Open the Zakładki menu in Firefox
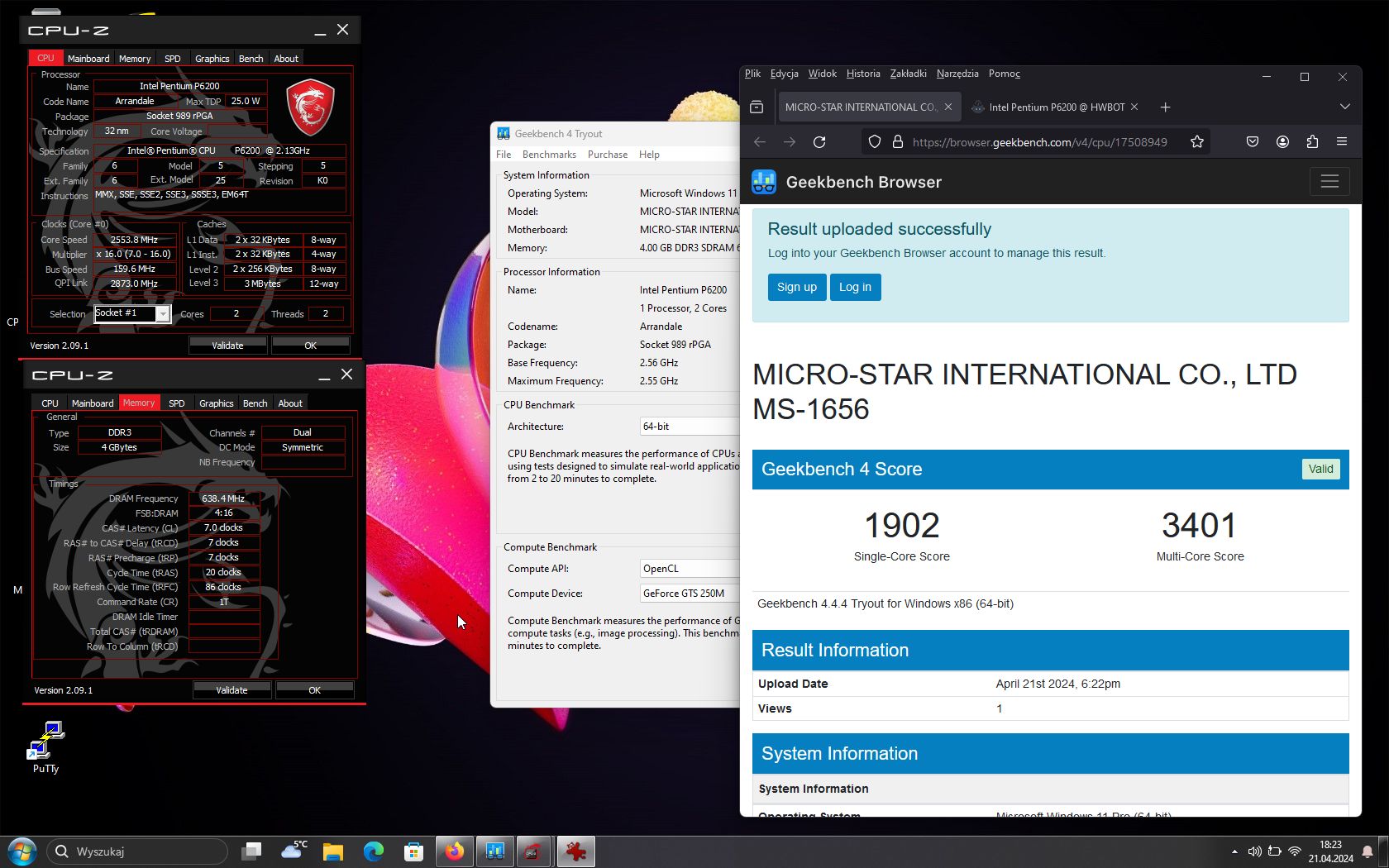The height and width of the screenshot is (868, 1389). (x=908, y=74)
